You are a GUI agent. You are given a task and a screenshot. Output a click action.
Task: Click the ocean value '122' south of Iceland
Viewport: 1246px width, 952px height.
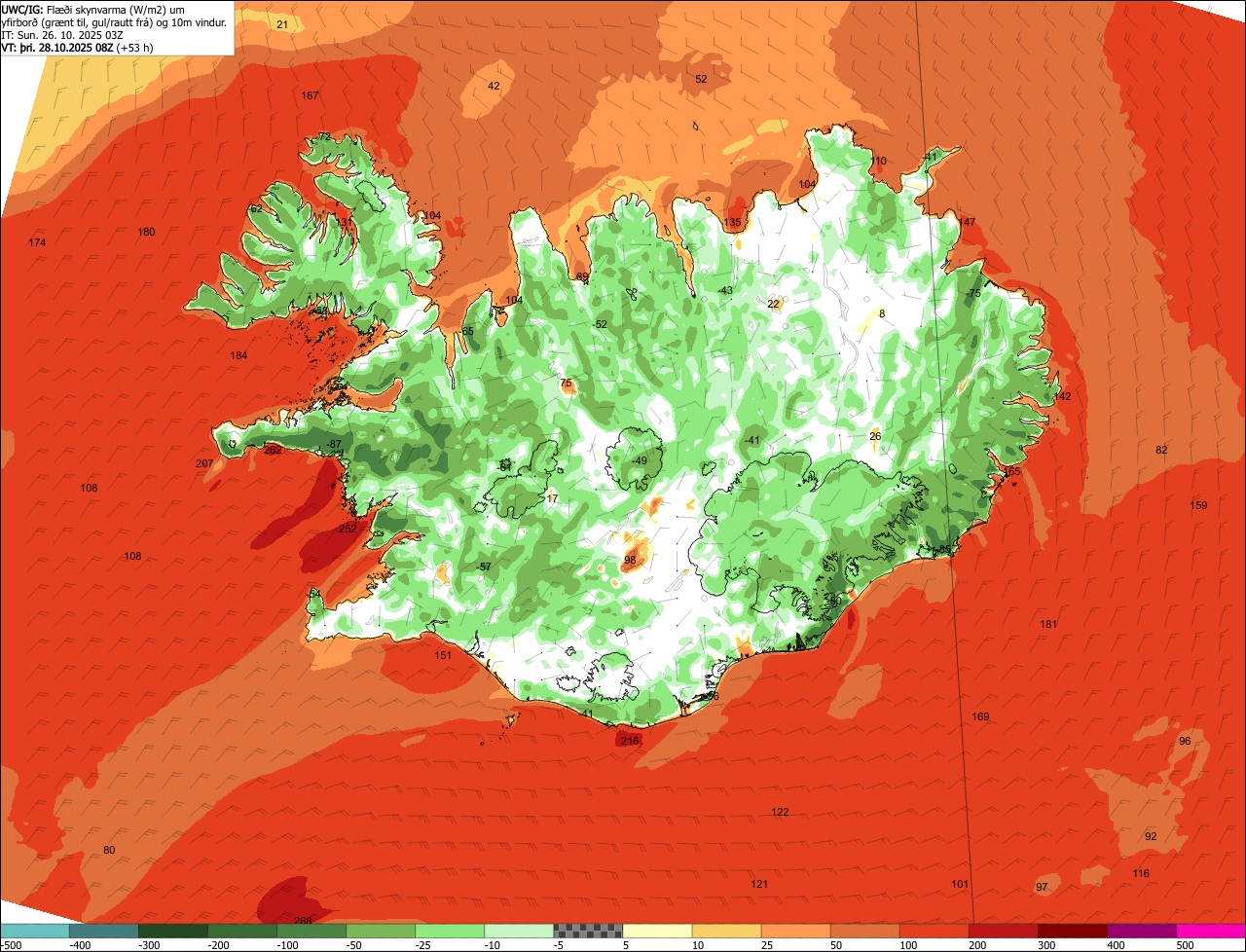click(x=780, y=812)
